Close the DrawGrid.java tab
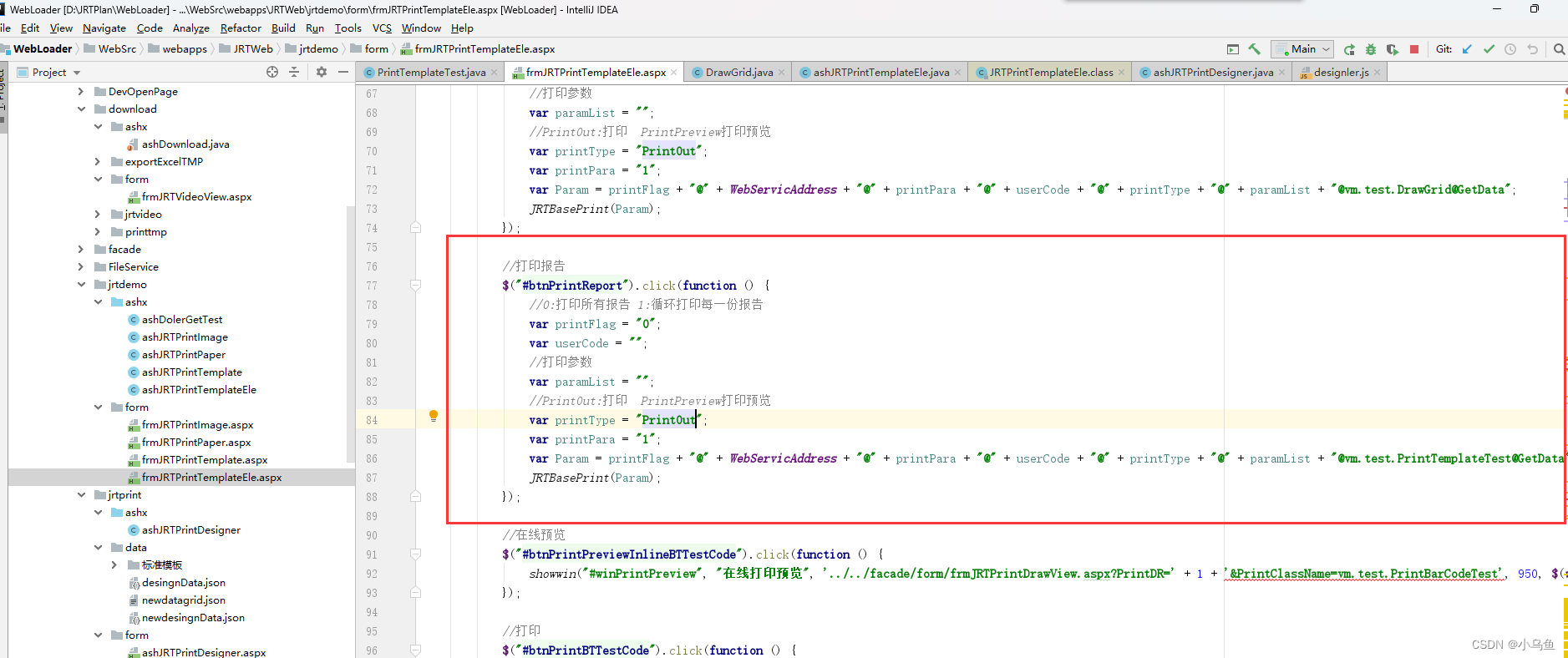The width and height of the screenshot is (1568, 658). [782, 73]
